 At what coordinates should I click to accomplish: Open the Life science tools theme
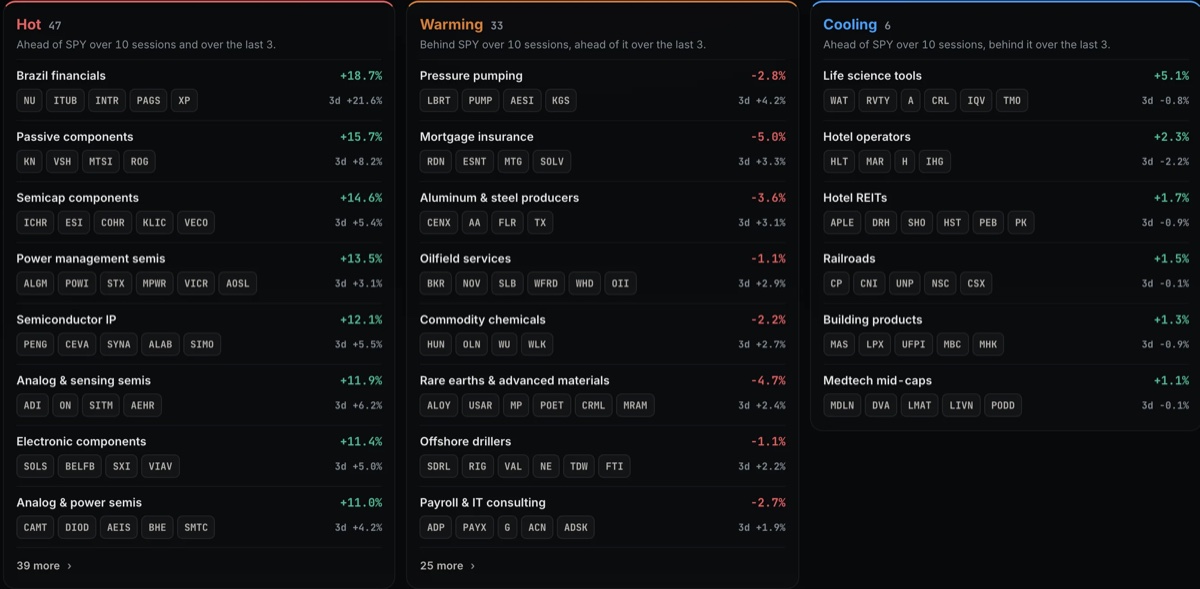[873, 76]
